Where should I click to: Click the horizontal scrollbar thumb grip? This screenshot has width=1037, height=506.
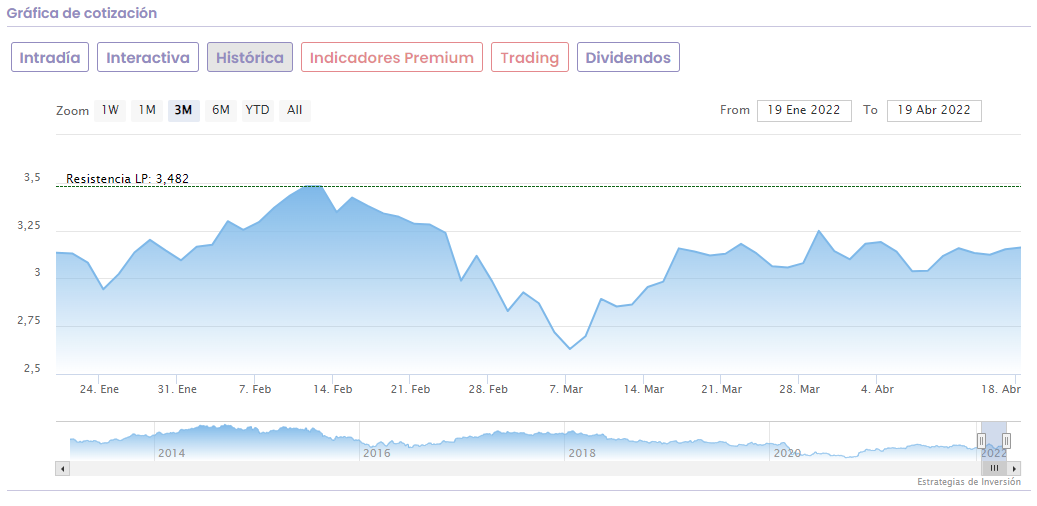[994, 468]
